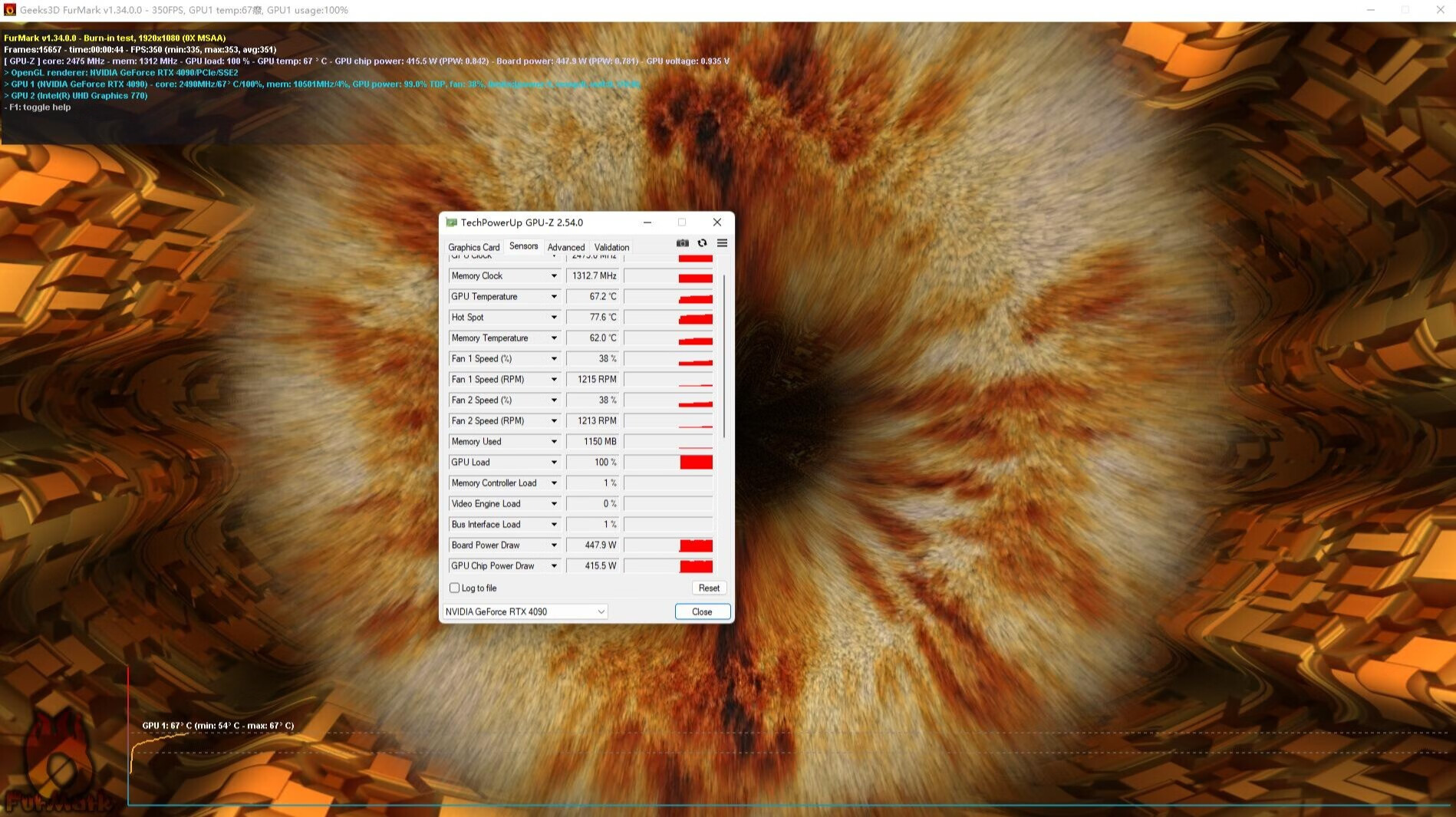Click the Video Engine Load 0 % value
Screen dimensions: 1456x817
pyautogui.click(x=592, y=504)
